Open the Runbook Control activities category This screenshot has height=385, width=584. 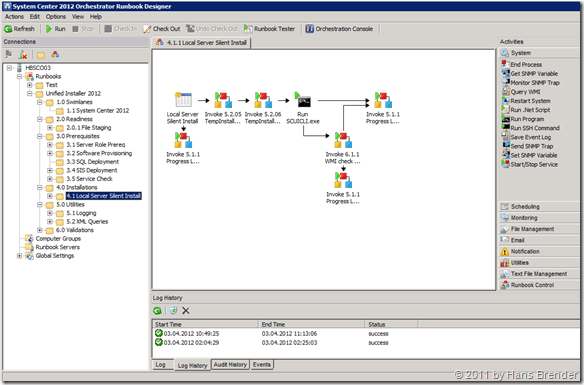[x=539, y=285]
